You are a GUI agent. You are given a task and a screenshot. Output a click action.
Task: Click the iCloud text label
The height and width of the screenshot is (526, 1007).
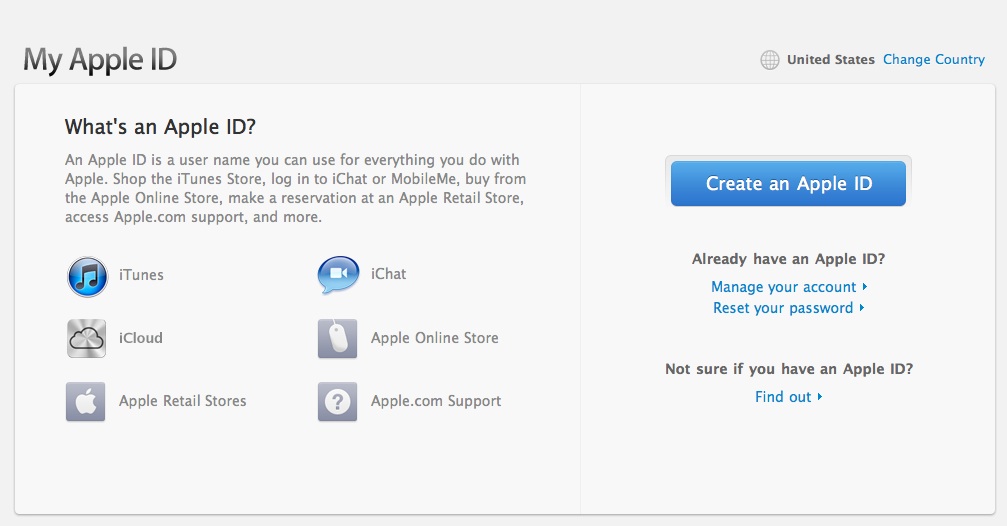coord(141,338)
